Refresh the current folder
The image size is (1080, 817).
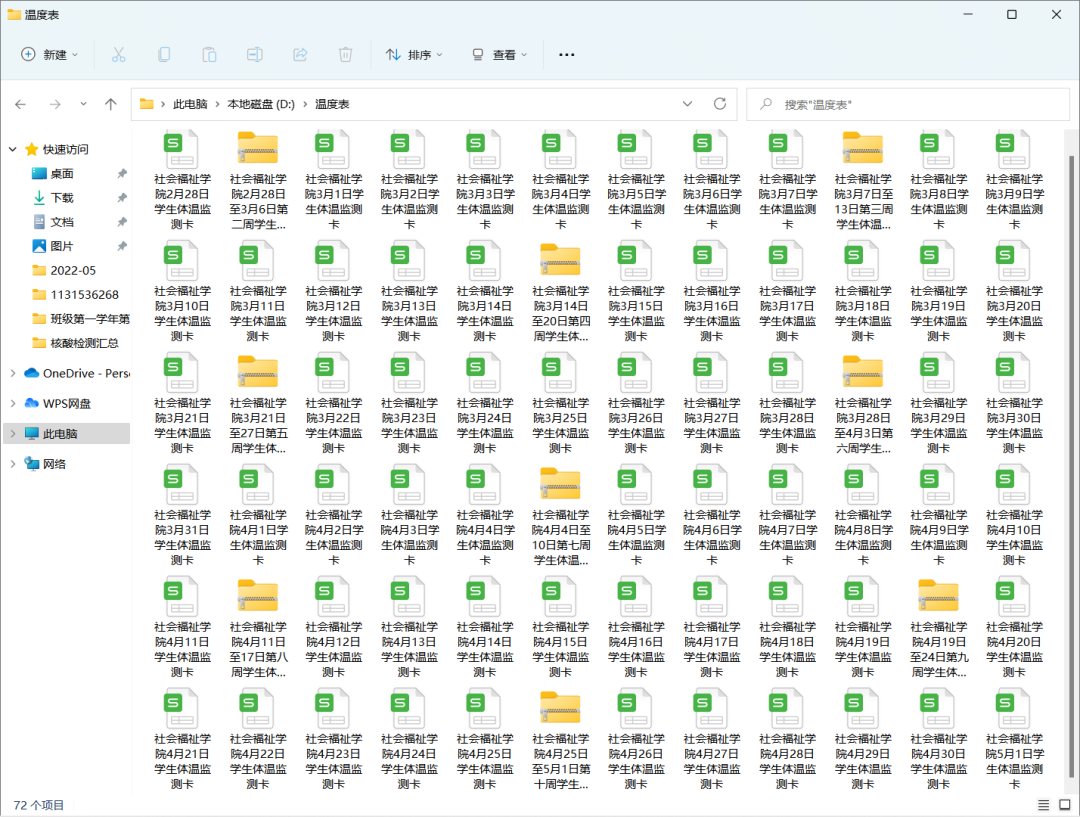(x=720, y=104)
